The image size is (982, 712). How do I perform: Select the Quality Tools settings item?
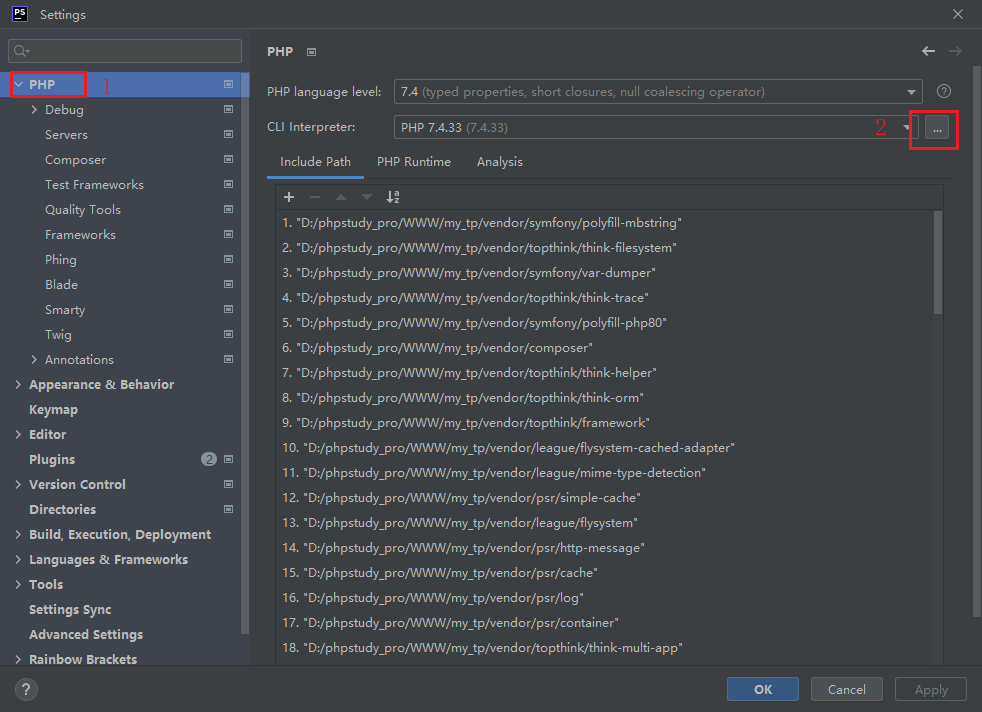[x=83, y=210]
